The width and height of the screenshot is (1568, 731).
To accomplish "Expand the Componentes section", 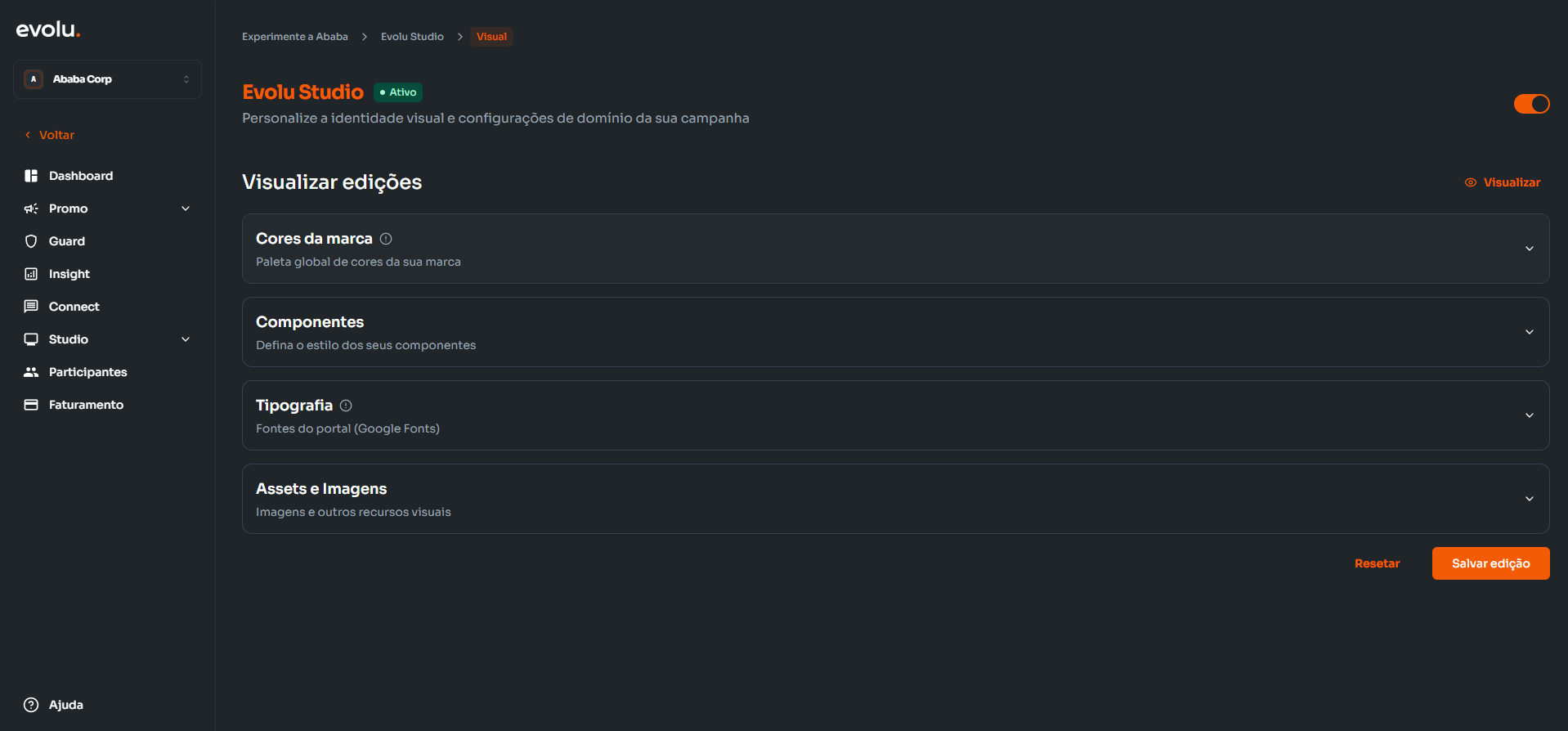I will pyautogui.click(x=1529, y=332).
